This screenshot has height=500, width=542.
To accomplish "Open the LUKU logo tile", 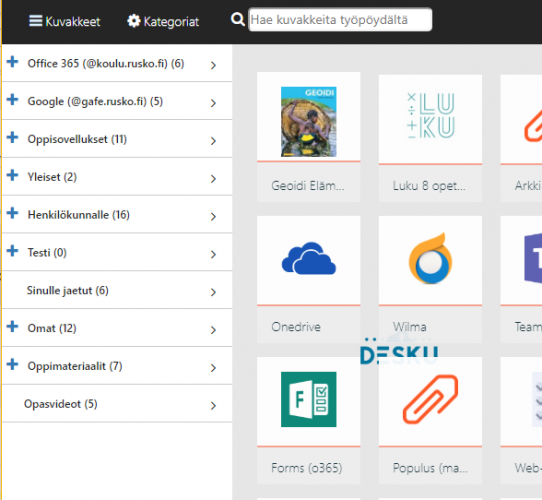I will pyautogui.click(x=430, y=116).
